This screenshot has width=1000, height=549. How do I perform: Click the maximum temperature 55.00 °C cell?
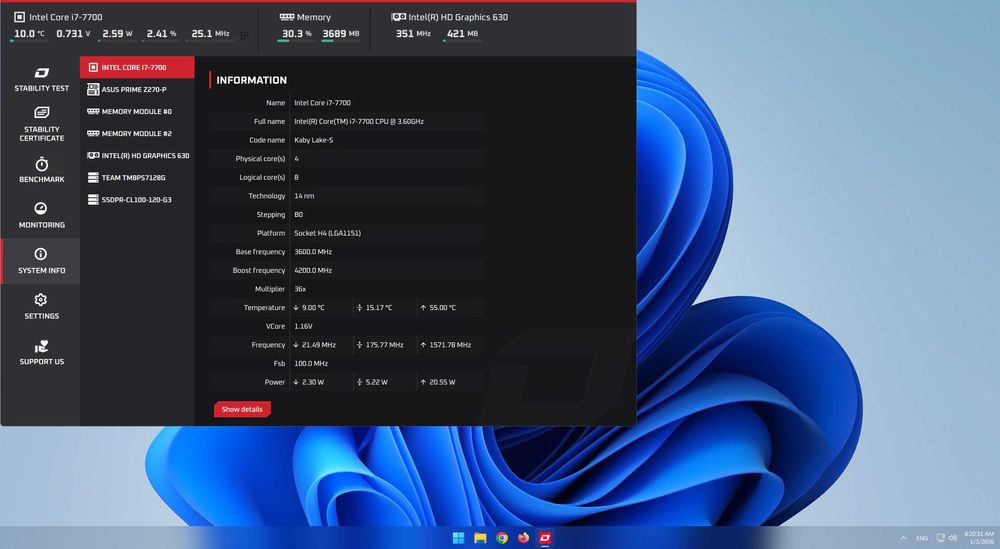tap(438, 307)
